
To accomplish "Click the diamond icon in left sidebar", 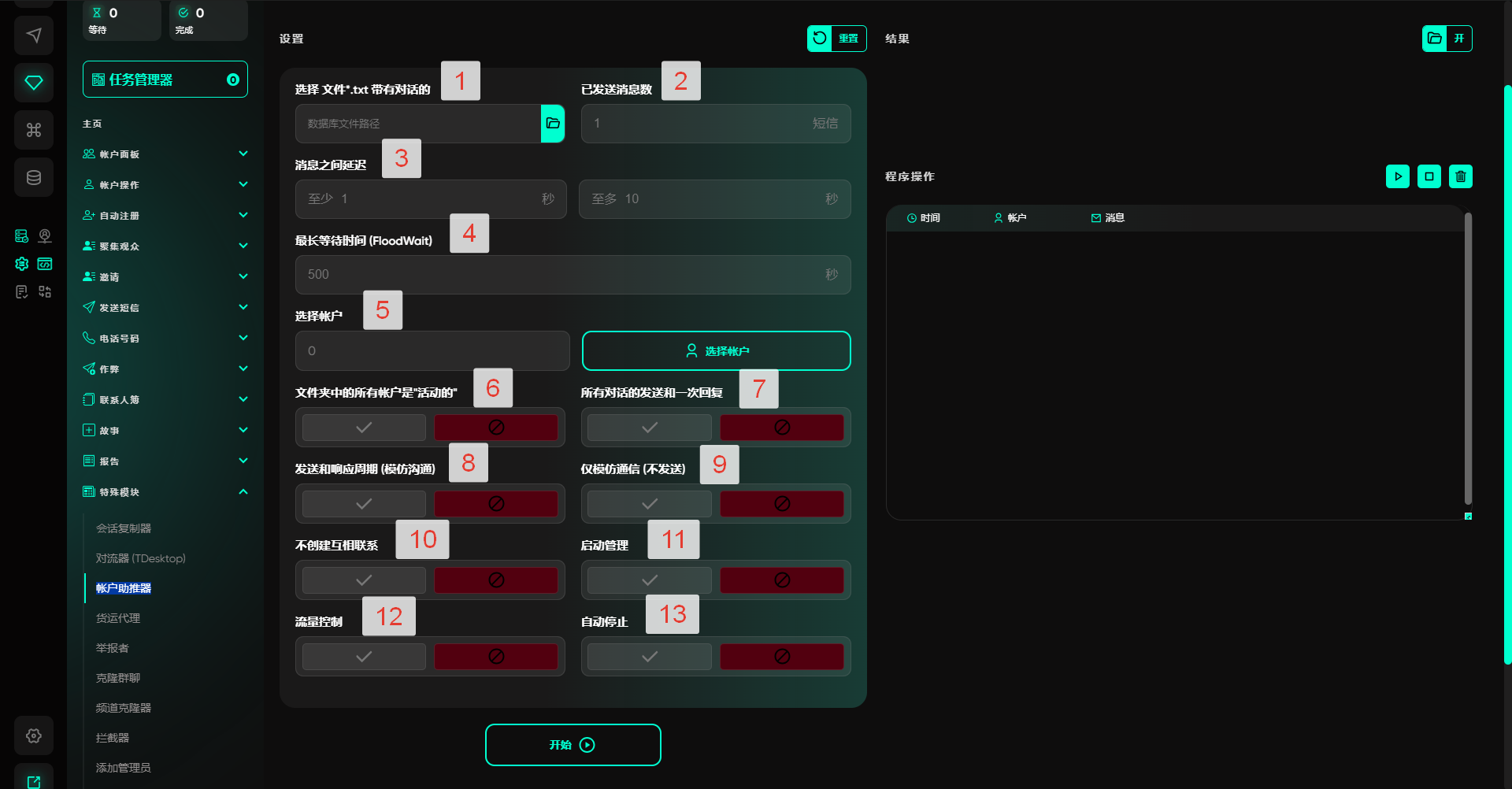I will coord(34,83).
